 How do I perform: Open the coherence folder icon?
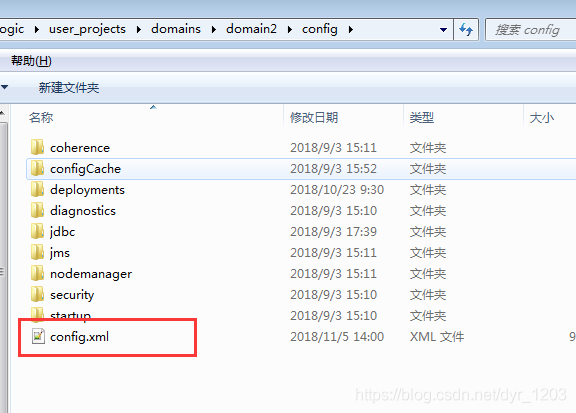click(x=37, y=147)
